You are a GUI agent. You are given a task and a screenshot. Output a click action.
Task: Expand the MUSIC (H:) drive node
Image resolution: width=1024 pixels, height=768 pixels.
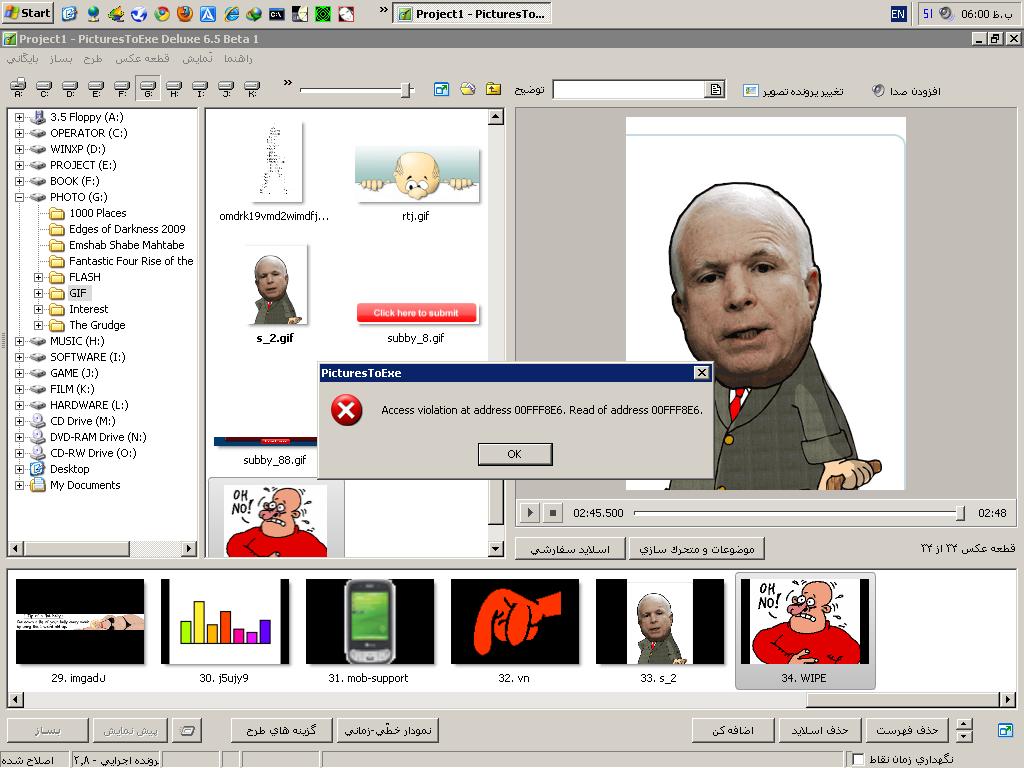tap(19, 341)
